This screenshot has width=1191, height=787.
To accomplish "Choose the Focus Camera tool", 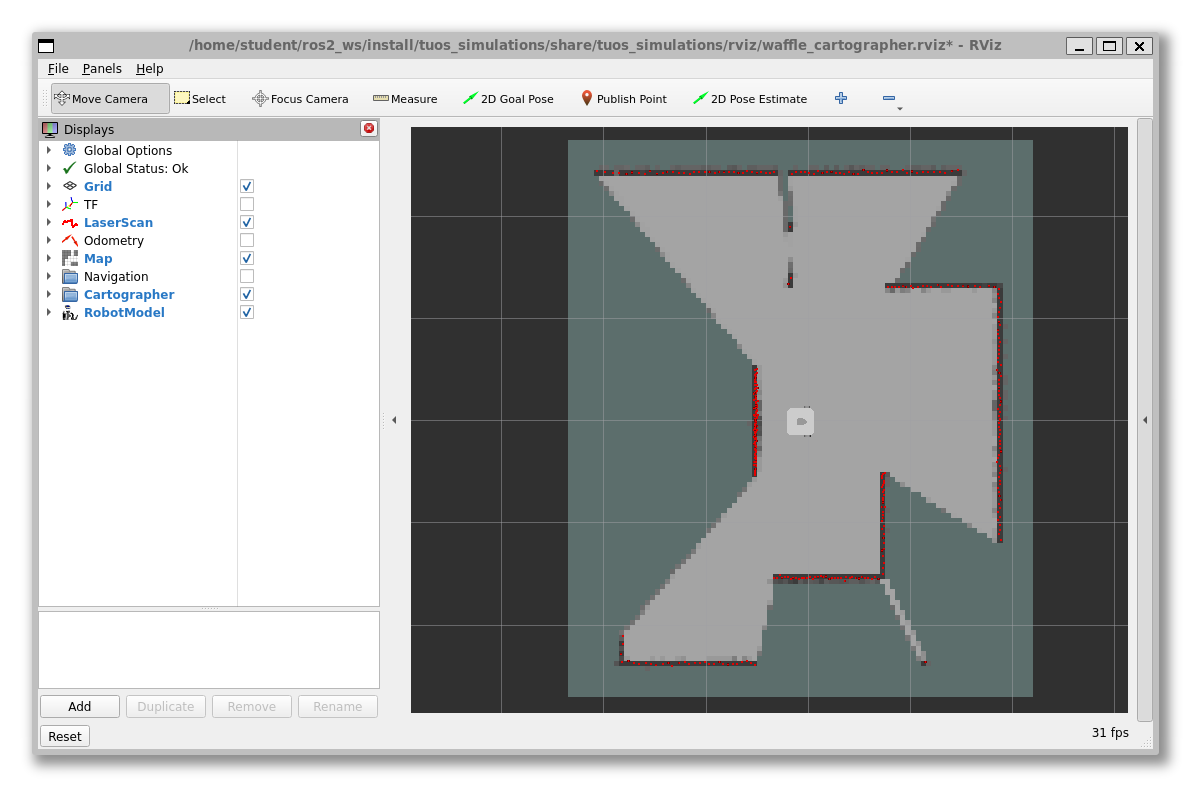I will click(x=300, y=99).
